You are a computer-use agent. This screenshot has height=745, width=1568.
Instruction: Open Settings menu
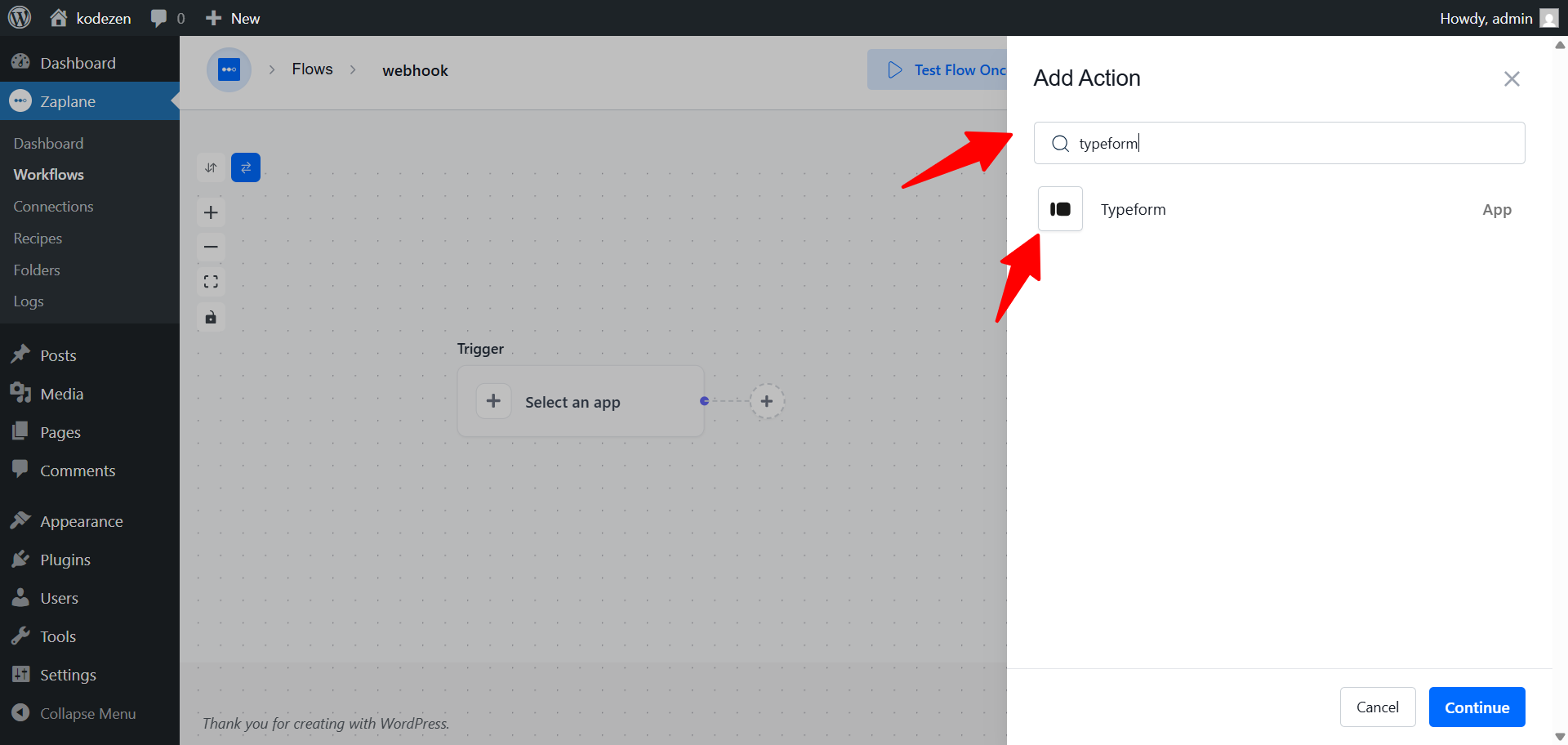pos(90,675)
